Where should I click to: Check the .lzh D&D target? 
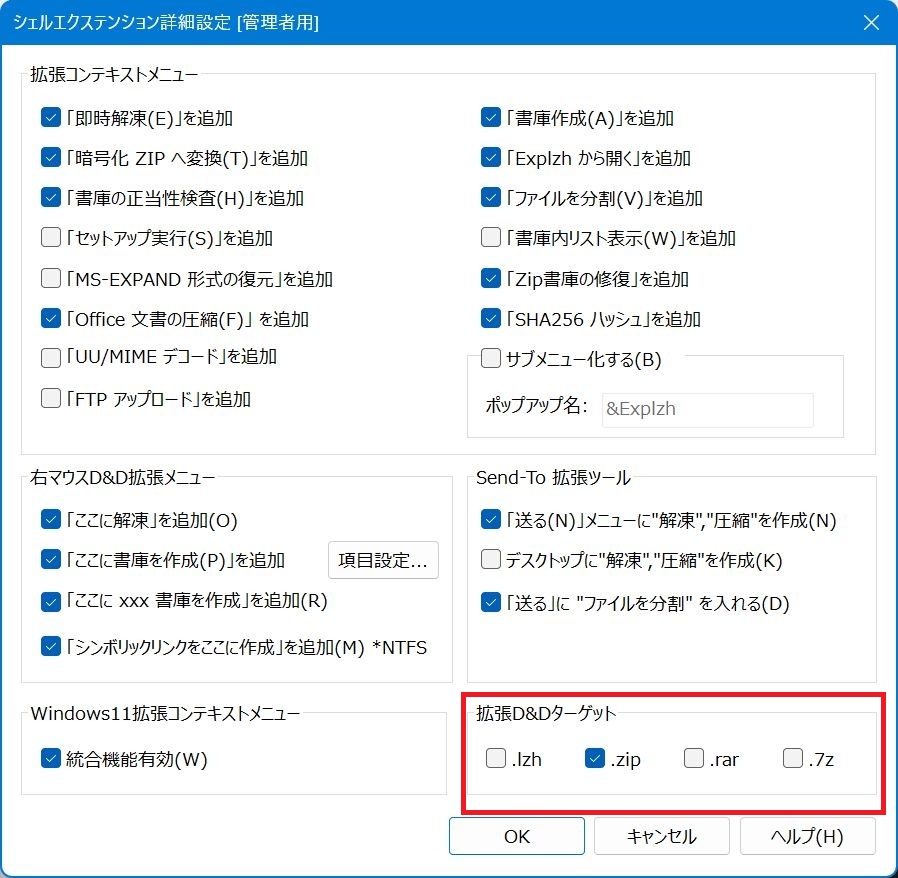[x=496, y=759]
